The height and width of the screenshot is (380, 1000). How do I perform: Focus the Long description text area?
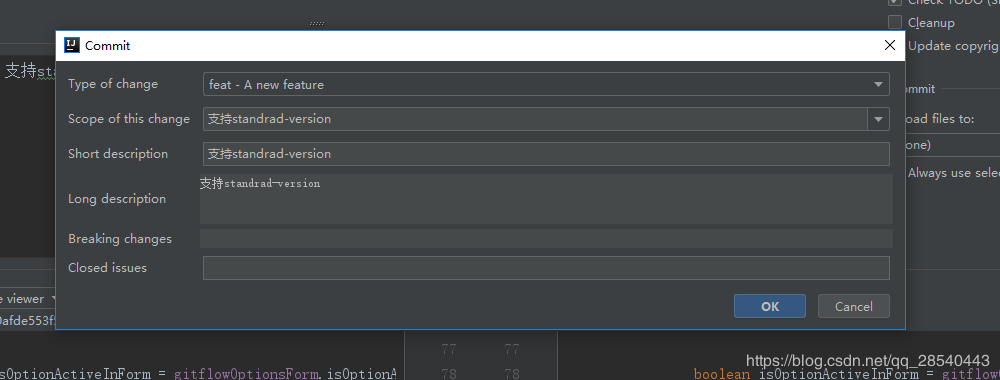[546, 199]
